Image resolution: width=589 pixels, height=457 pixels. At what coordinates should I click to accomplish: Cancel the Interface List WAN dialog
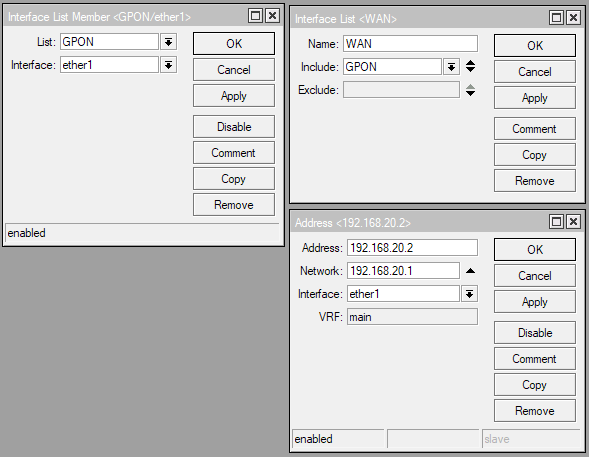(535, 72)
